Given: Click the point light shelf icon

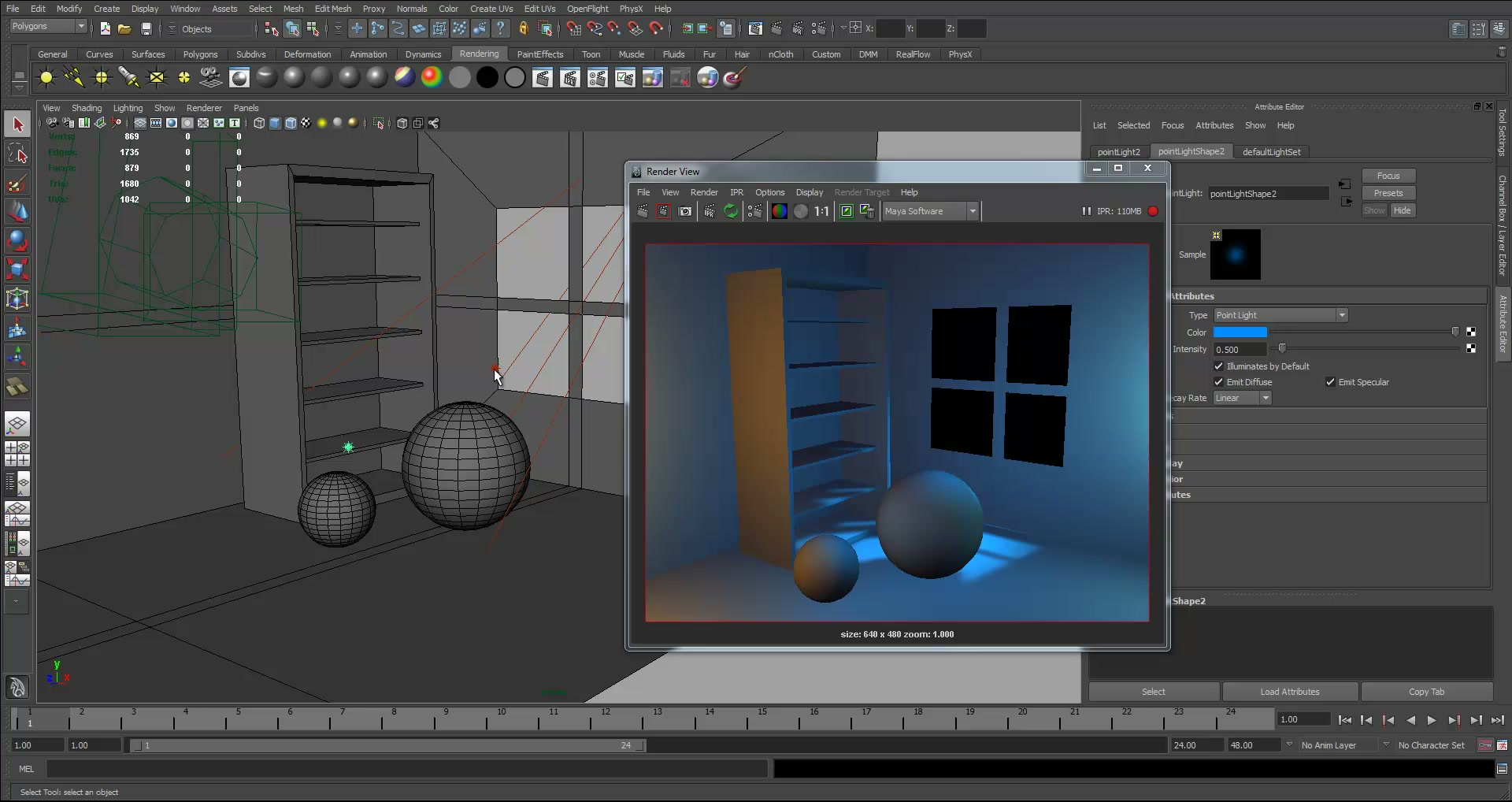Looking at the screenshot, I should tap(102, 77).
